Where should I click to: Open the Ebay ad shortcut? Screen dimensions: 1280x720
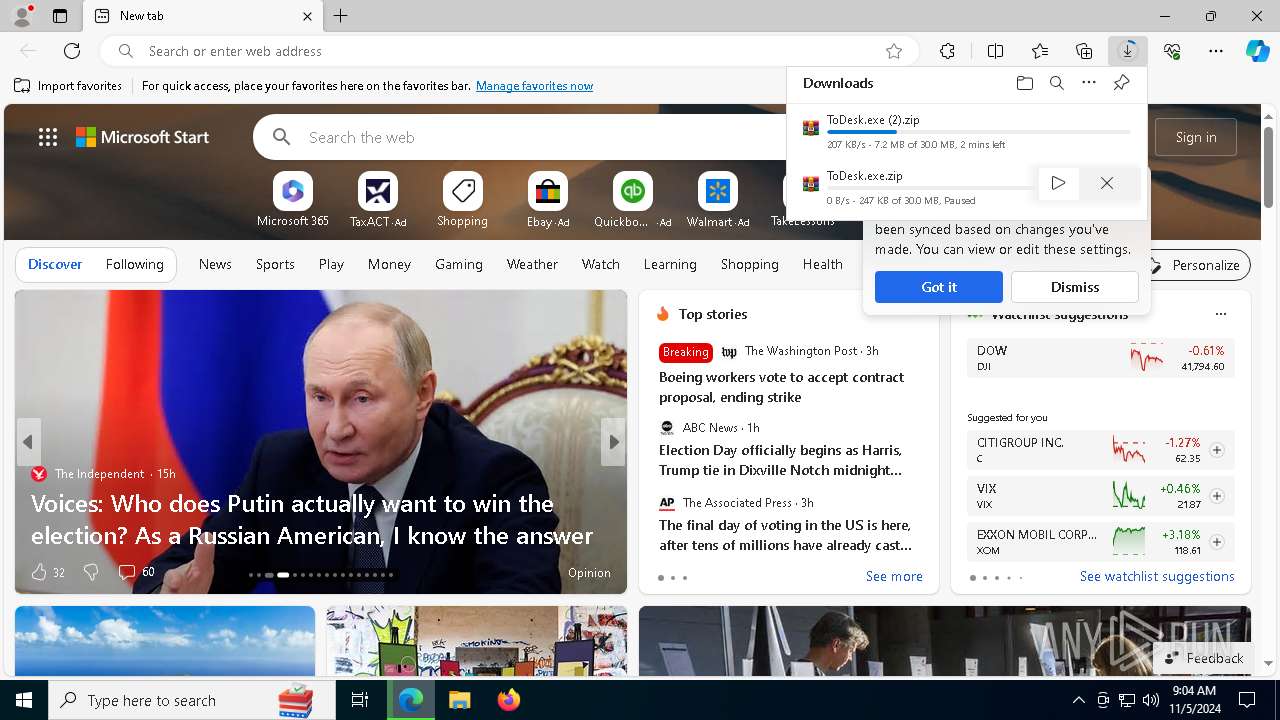tap(548, 200)
